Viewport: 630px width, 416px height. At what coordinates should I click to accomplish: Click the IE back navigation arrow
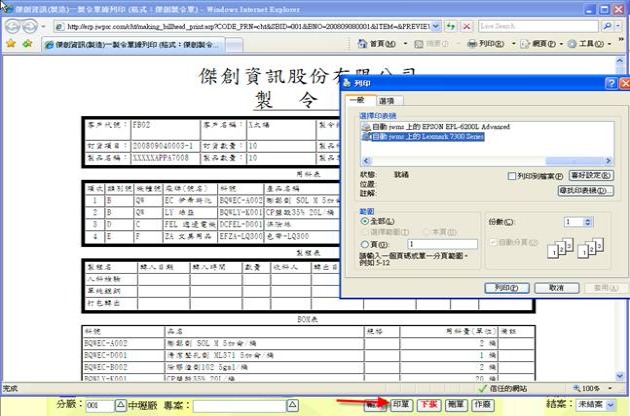click(x=14, y=24)
